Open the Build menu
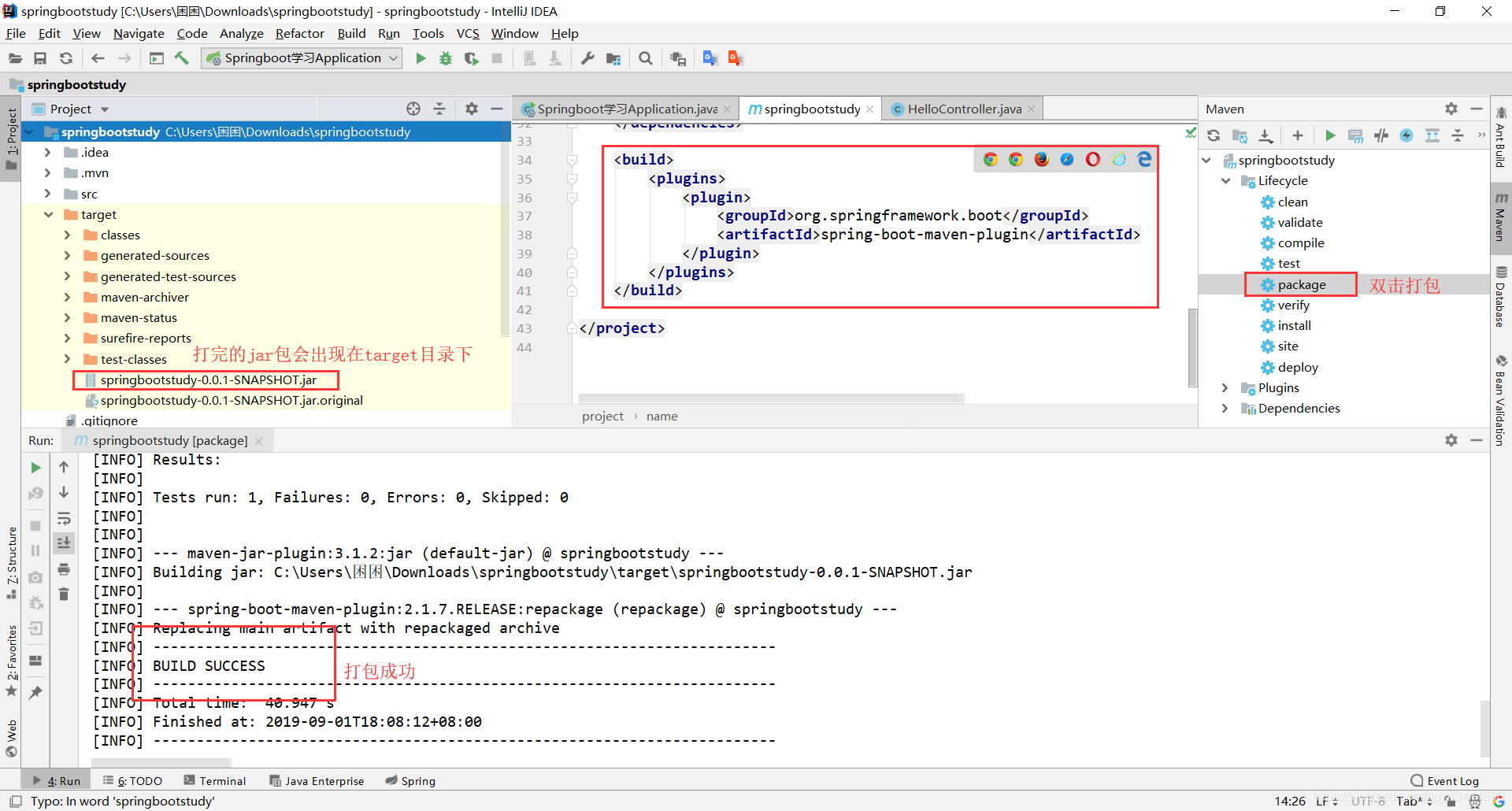Screen dimensions: 1512x811 (x=351, y=33)
